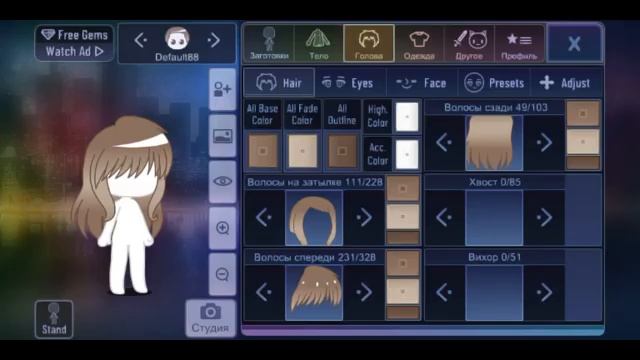Viewport: 640px width, 360px height.
Task: Previous Волосы на затылке hair style
Action: tap(264, 218)
